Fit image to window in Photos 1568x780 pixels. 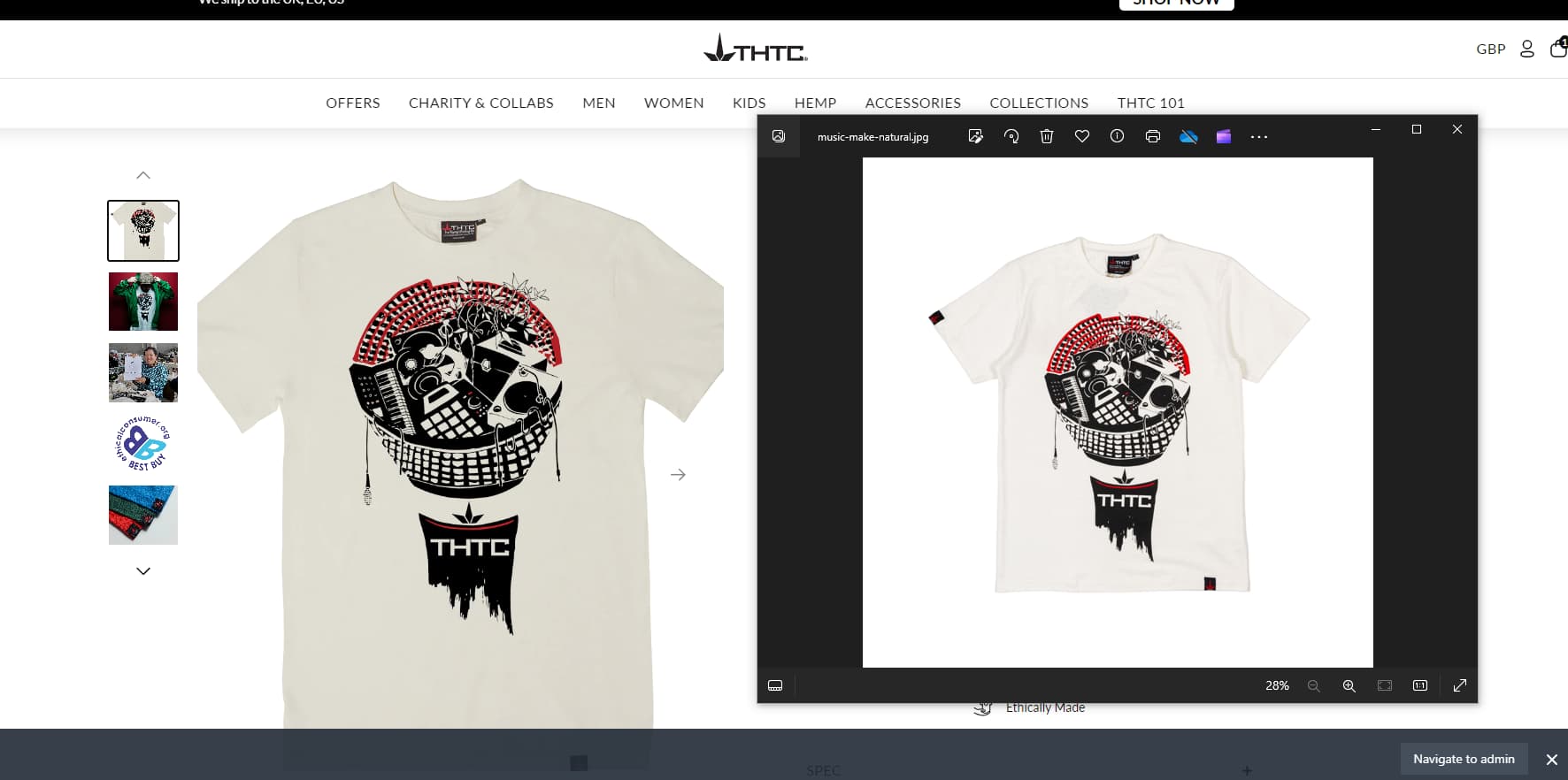1385,685
